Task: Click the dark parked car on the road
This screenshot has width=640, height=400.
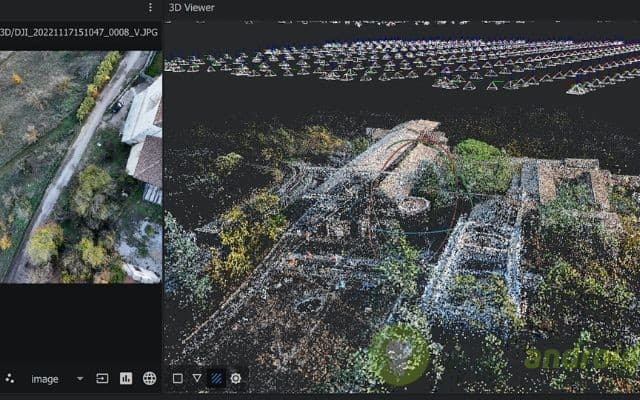Action: click(117, 105)
